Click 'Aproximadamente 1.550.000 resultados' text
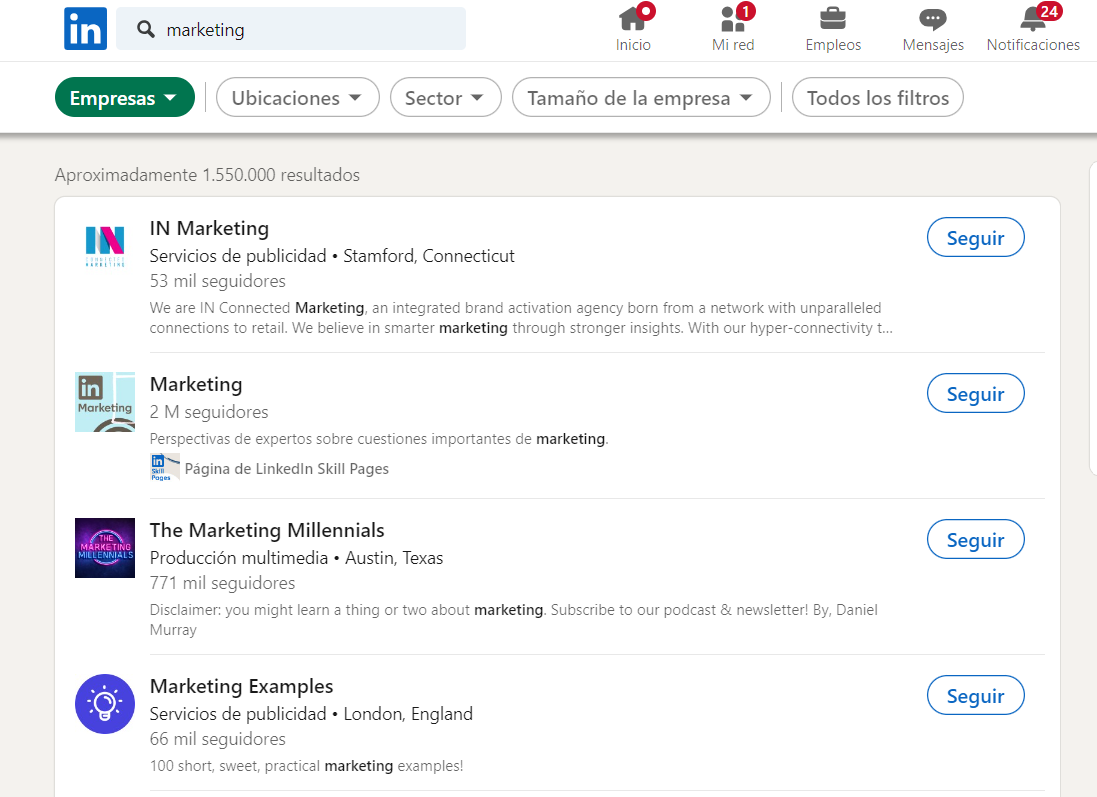Viewport: 1097px width, 797px height. click(x=207, y=175)
